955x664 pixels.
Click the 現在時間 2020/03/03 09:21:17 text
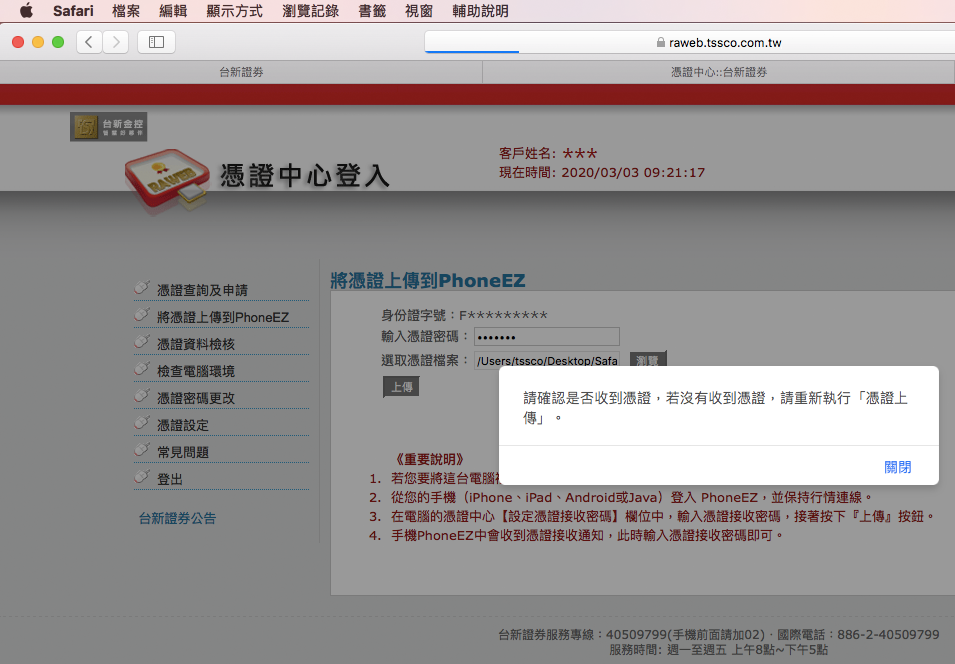[x=602, y=172]
